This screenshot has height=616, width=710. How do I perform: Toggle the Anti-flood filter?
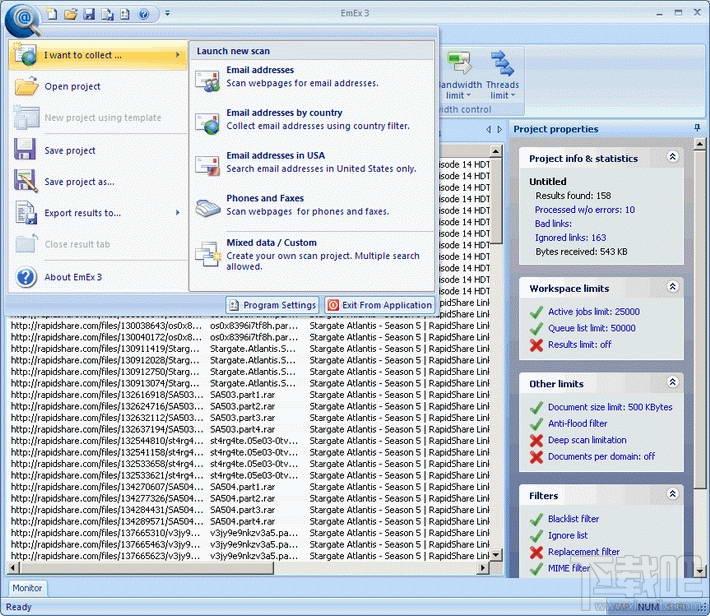[577, 424]
